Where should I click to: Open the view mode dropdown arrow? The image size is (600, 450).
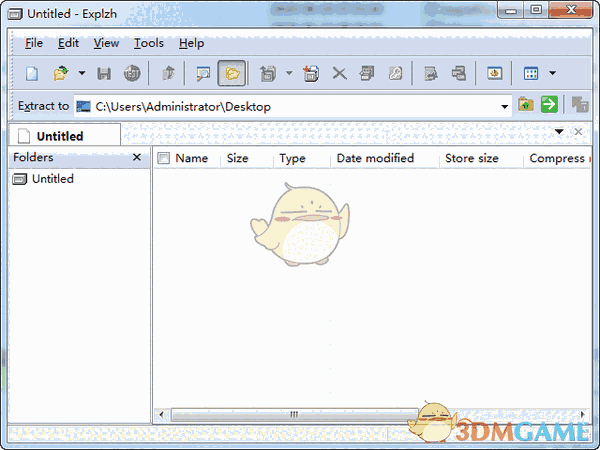click(552, 73)
